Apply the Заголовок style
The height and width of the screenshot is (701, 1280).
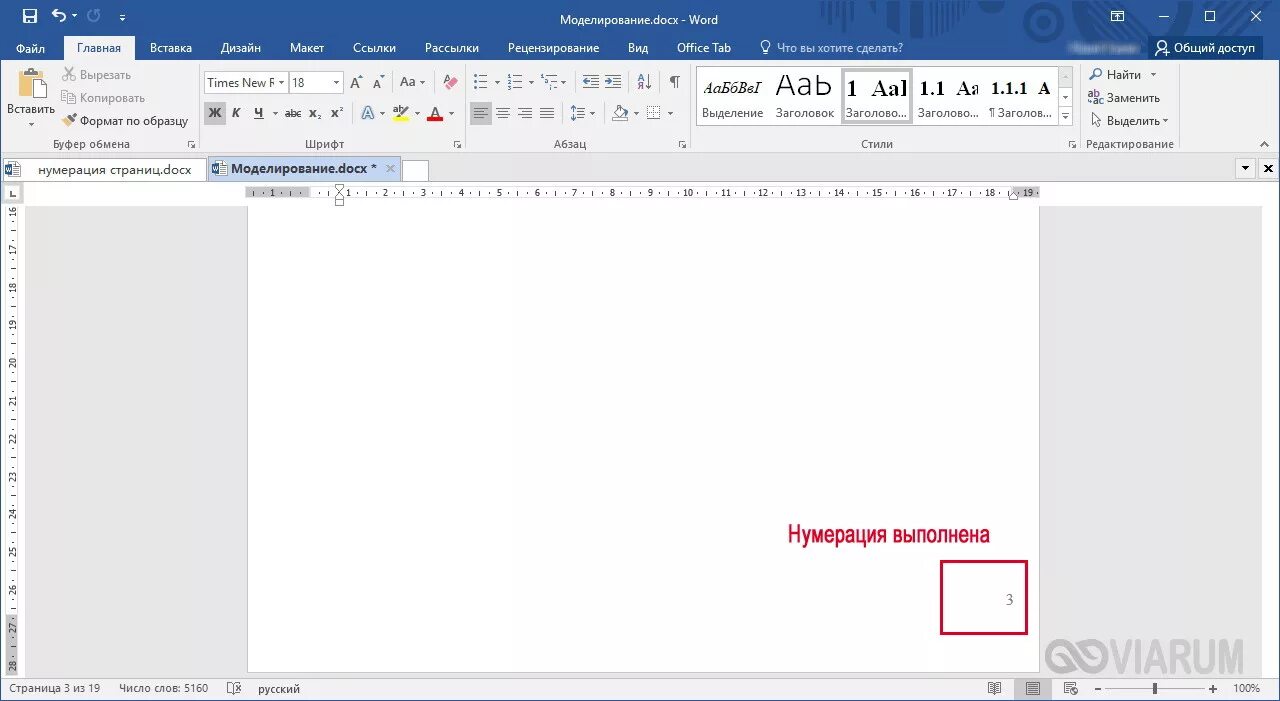[805, 97]
